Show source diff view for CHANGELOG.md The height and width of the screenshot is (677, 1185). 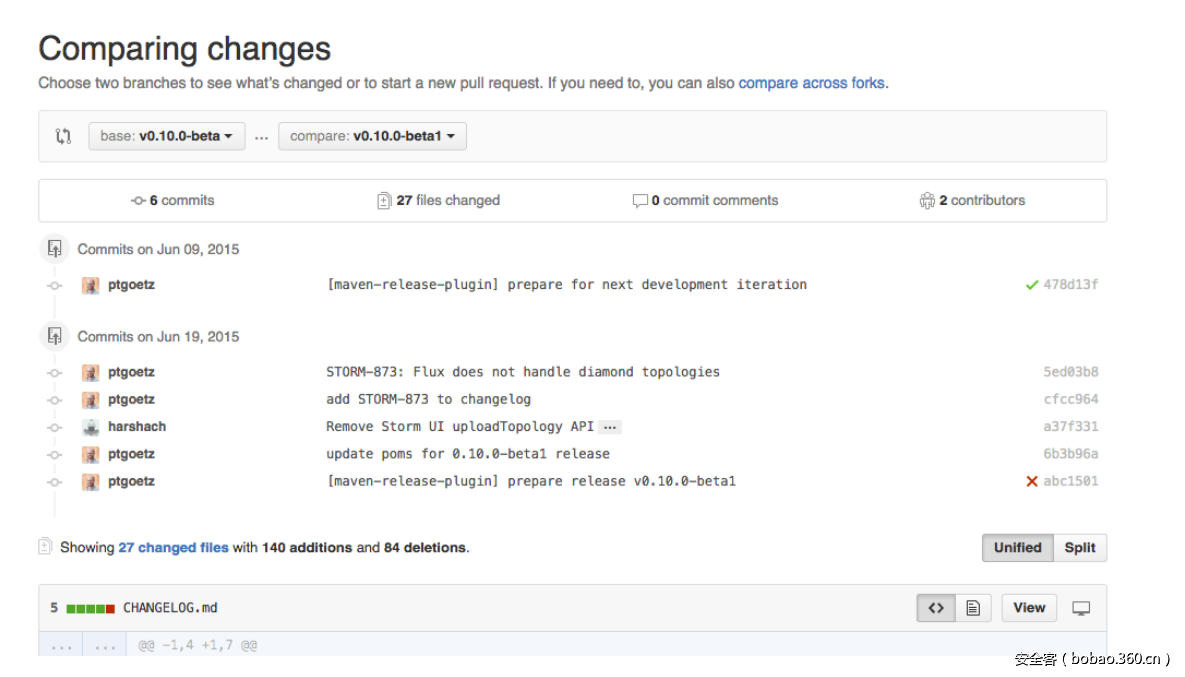pyautogui.click(x=936, y=607)
